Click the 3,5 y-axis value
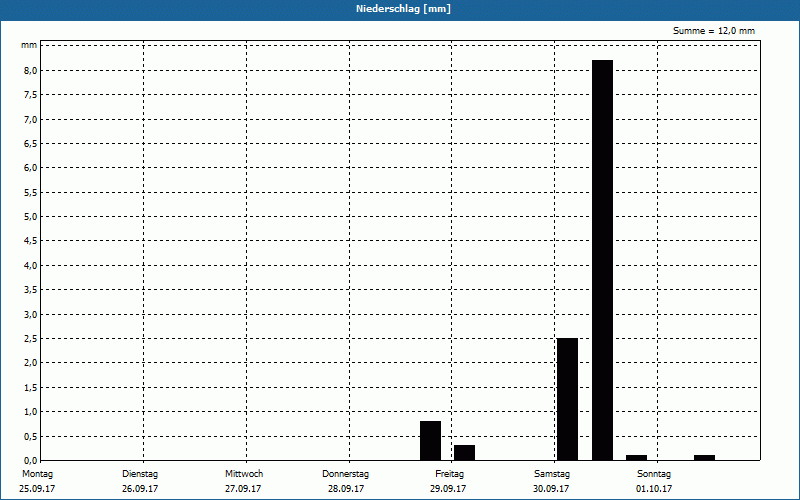The image size is (800, 500). pos(31,290)
